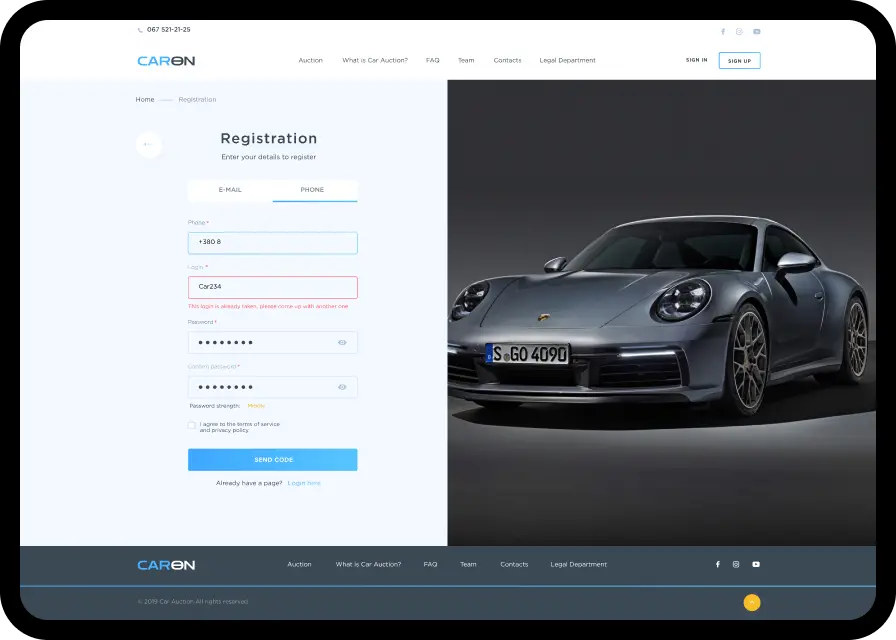Focus the Password input field

click(x=273, y=343)
